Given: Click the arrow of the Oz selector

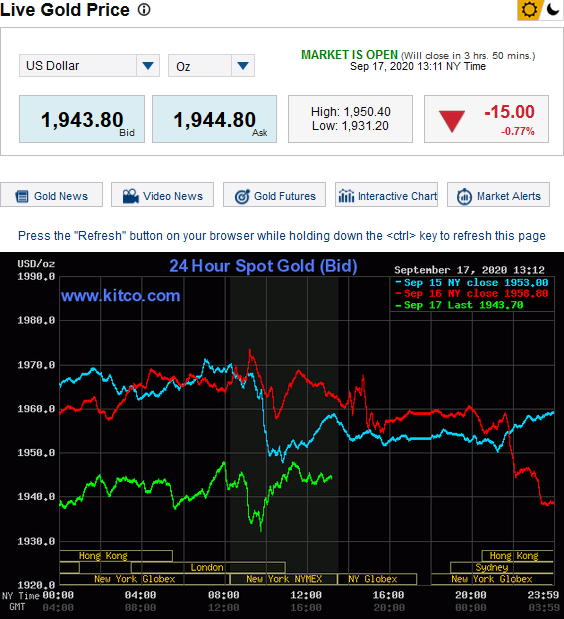Looking at the screenshot, I should point(243,66).
